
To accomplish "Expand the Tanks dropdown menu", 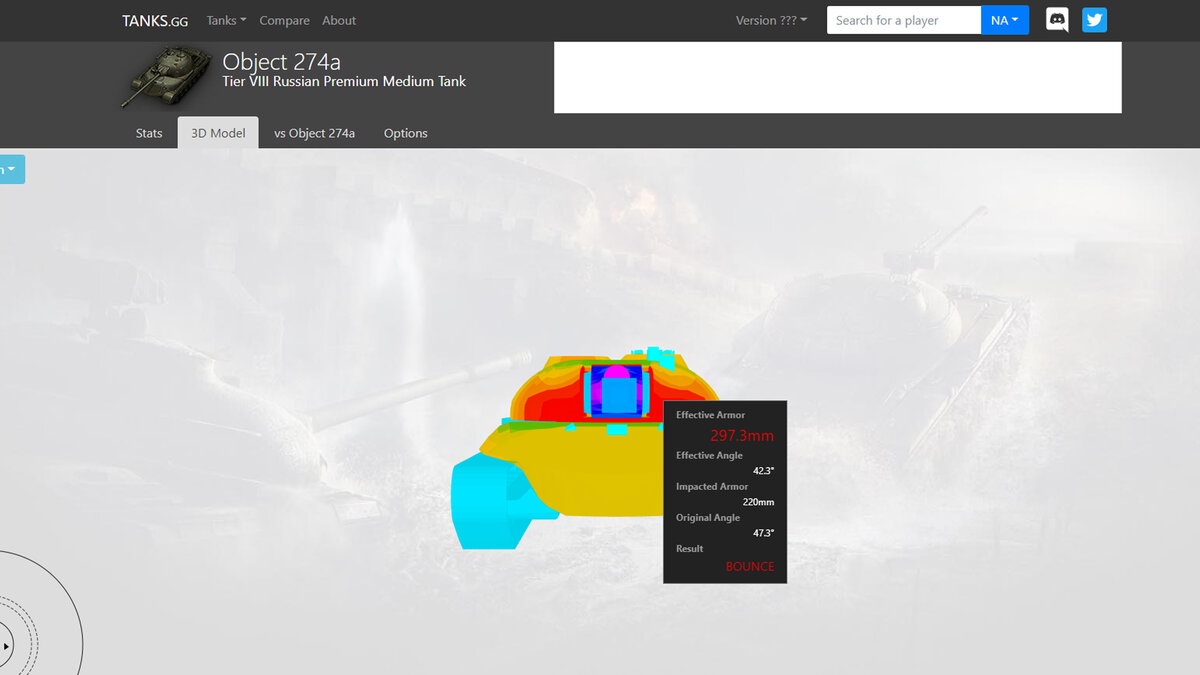I will [226, 20].
